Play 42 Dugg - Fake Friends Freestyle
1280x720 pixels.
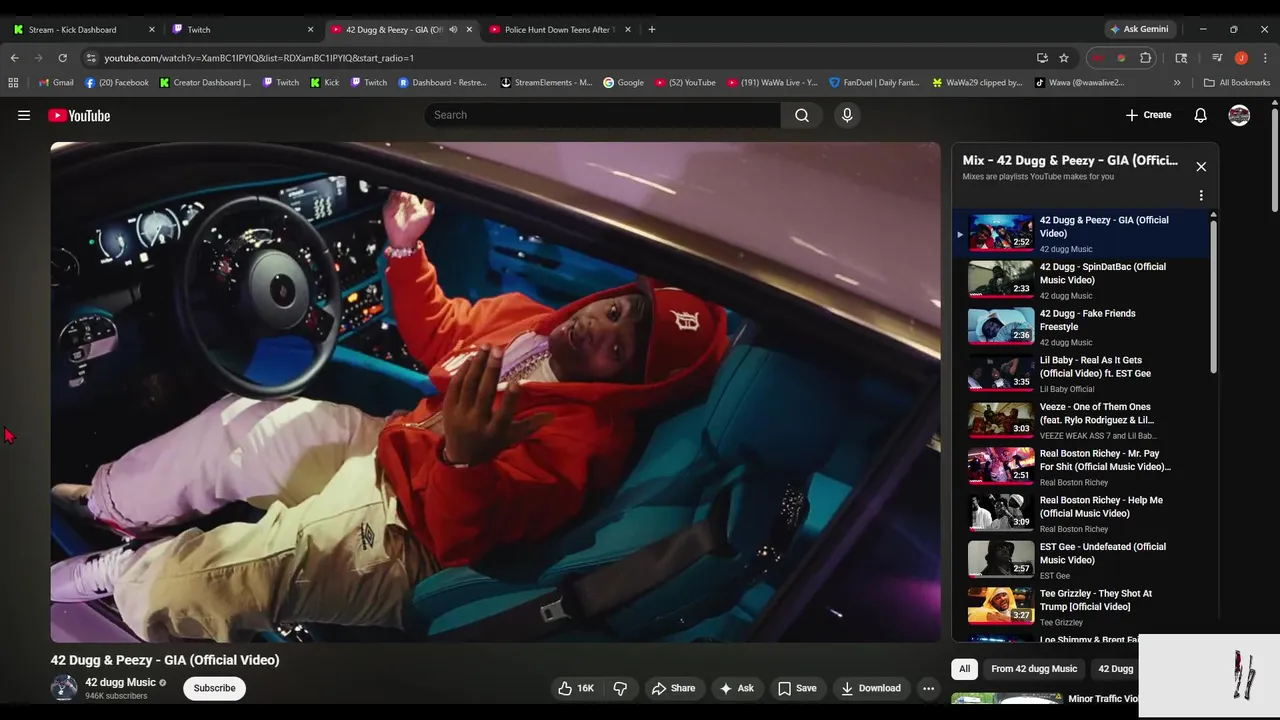[1080, 327]
